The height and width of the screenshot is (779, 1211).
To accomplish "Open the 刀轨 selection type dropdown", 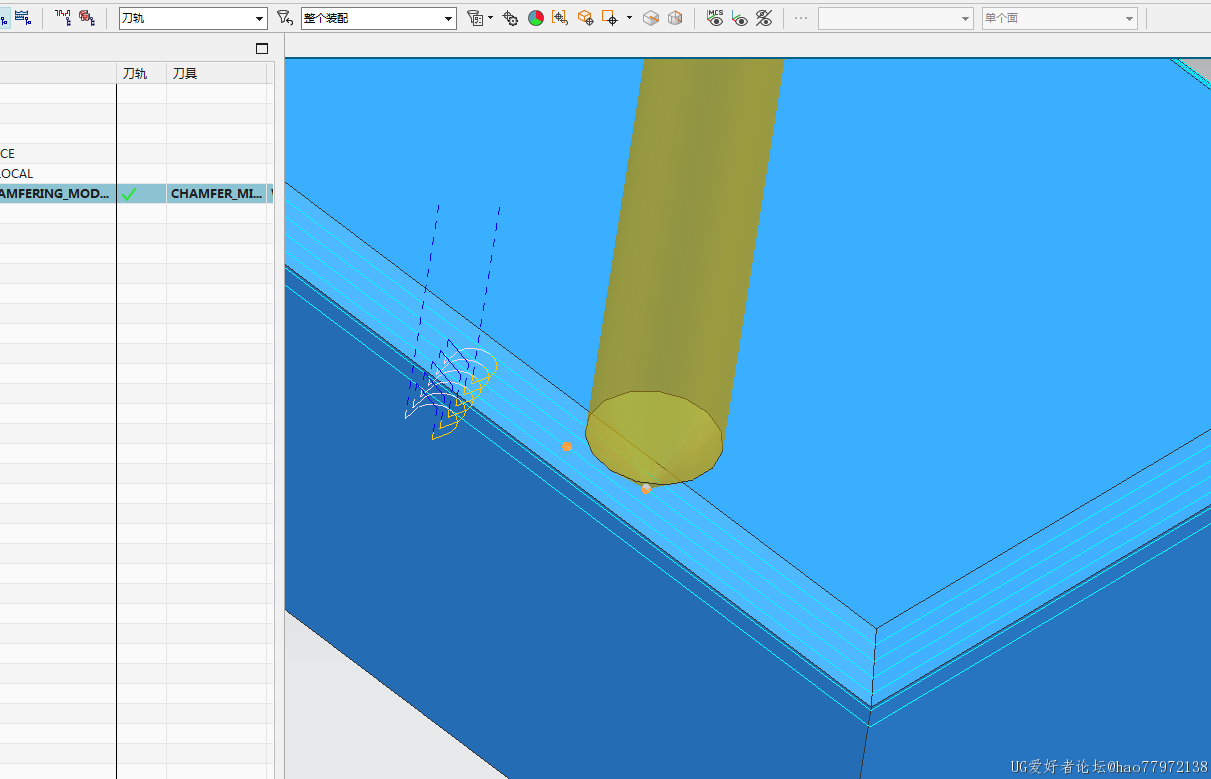I will tap(193, 18).
